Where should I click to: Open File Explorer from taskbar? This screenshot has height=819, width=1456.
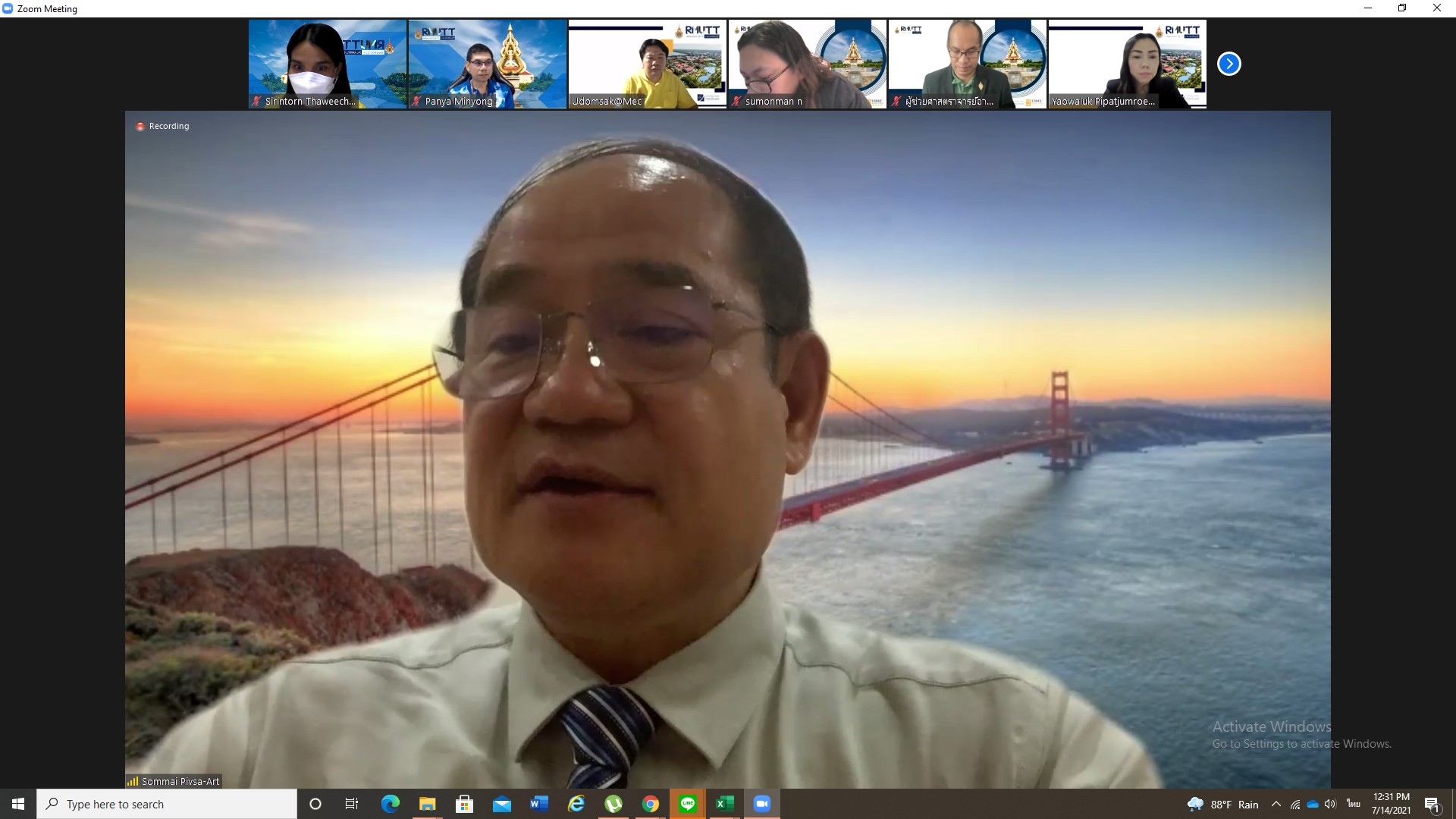427,804
